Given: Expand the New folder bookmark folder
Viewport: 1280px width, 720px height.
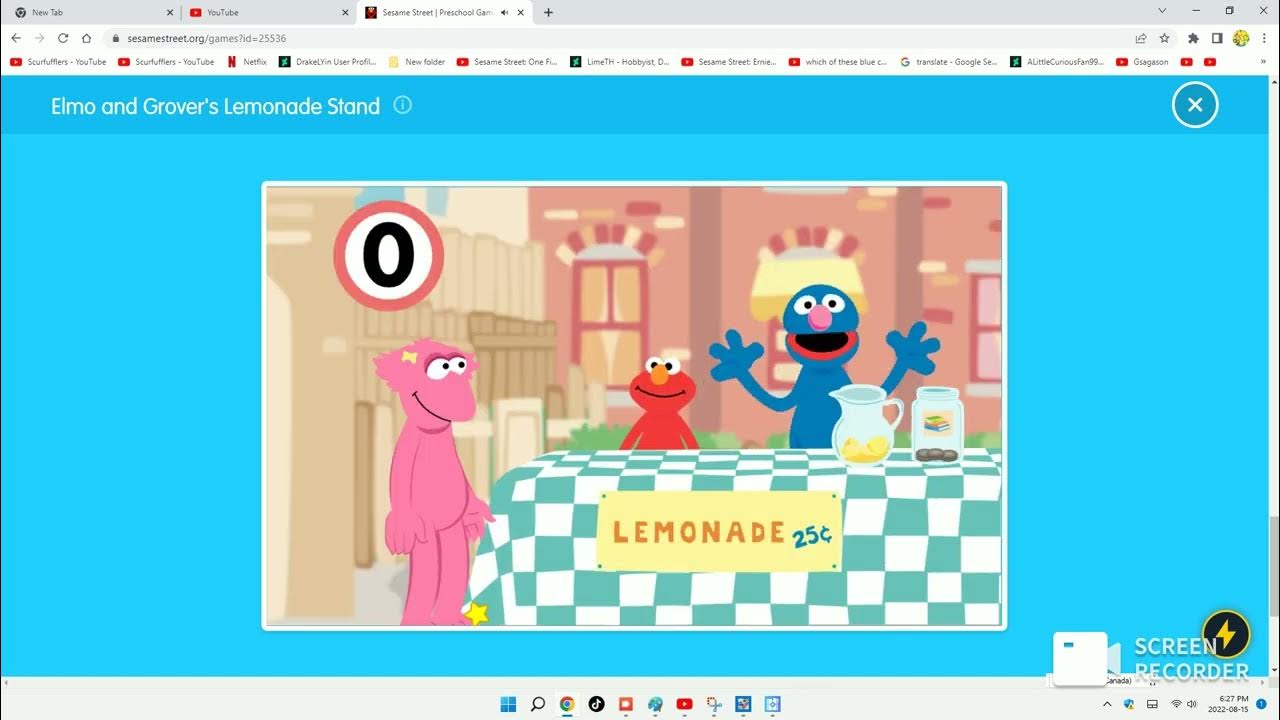Looking at the screenshot, I should pyautogui.click(x=417, y=62).
